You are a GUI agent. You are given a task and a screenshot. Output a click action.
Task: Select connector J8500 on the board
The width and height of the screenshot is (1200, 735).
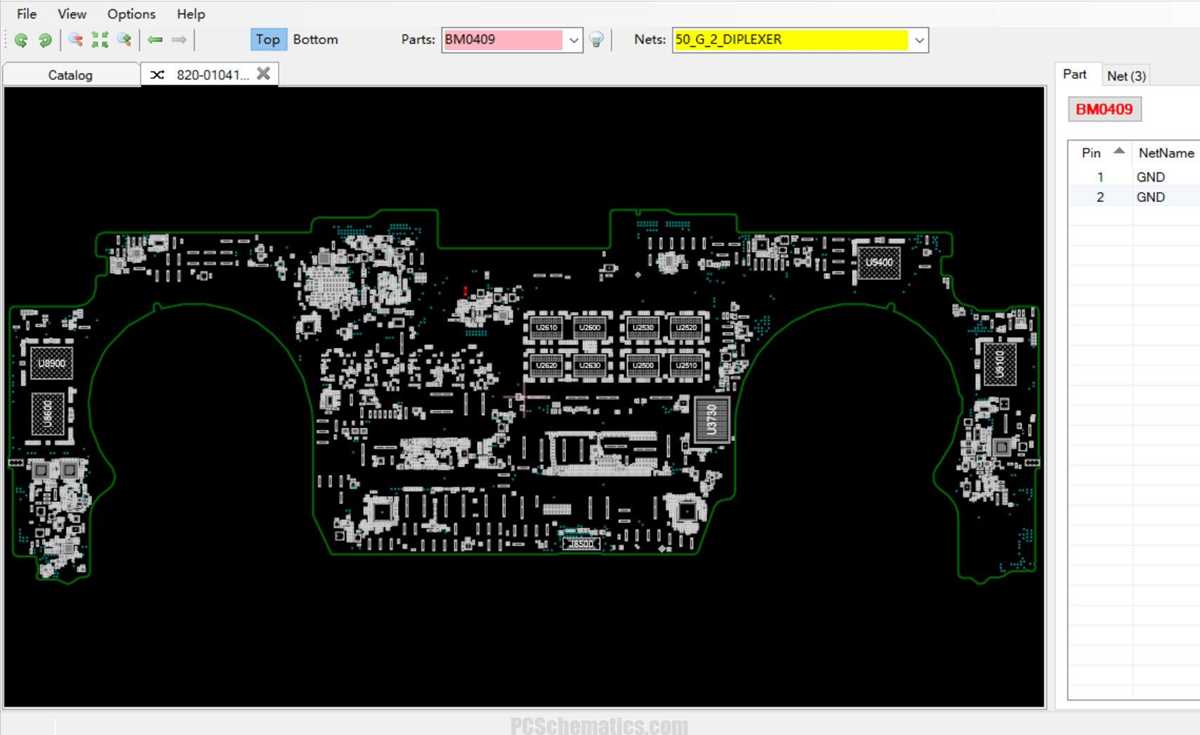pos(582,544)
